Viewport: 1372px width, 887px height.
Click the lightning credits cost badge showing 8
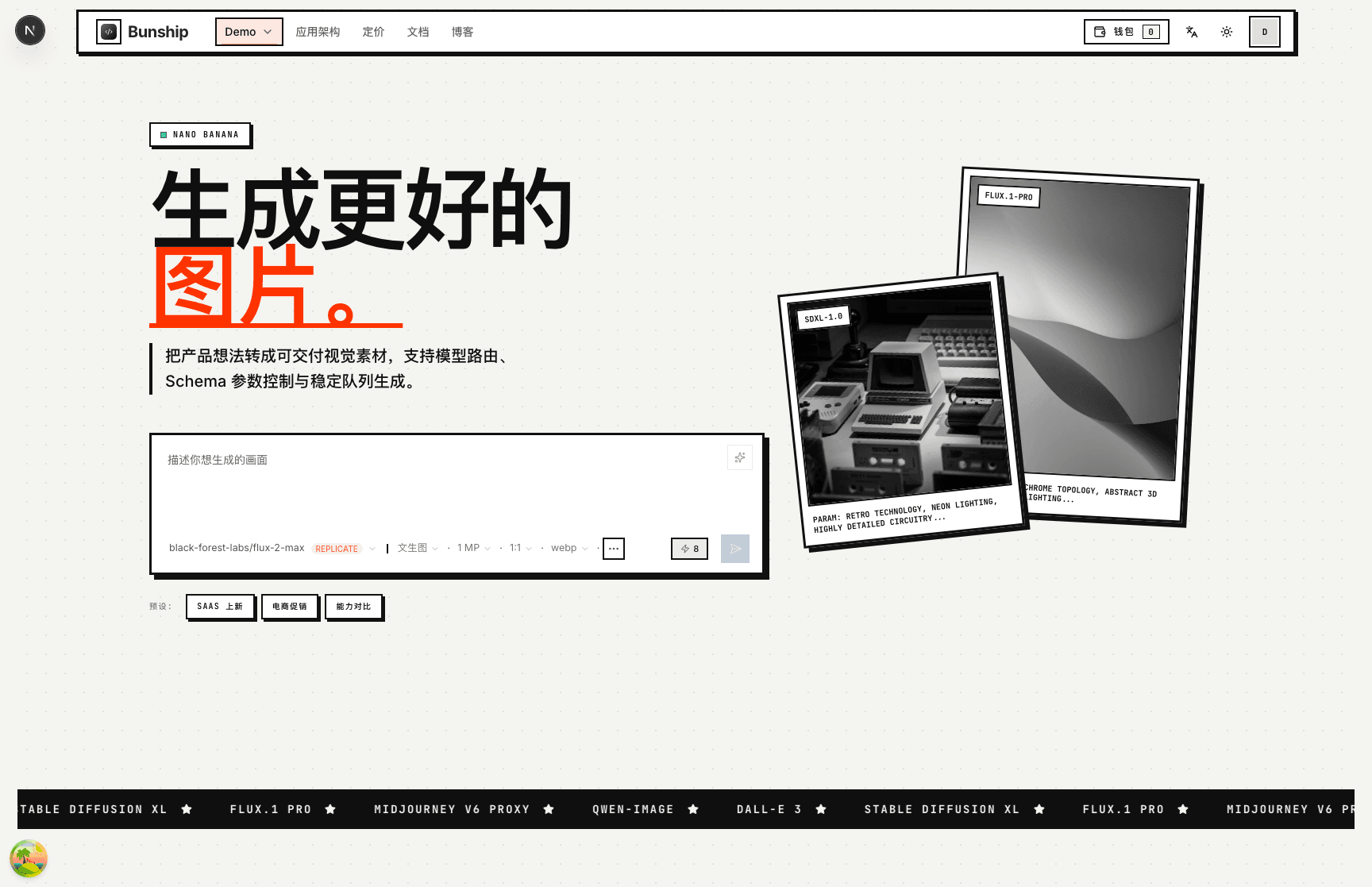point(689,549)
